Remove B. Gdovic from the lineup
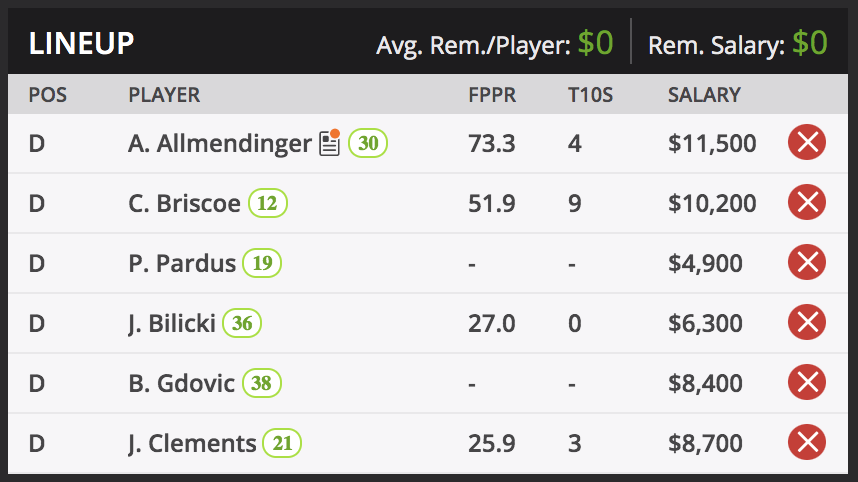The width and height of the screenshot is (858, 482). click(x=807, y=383)
